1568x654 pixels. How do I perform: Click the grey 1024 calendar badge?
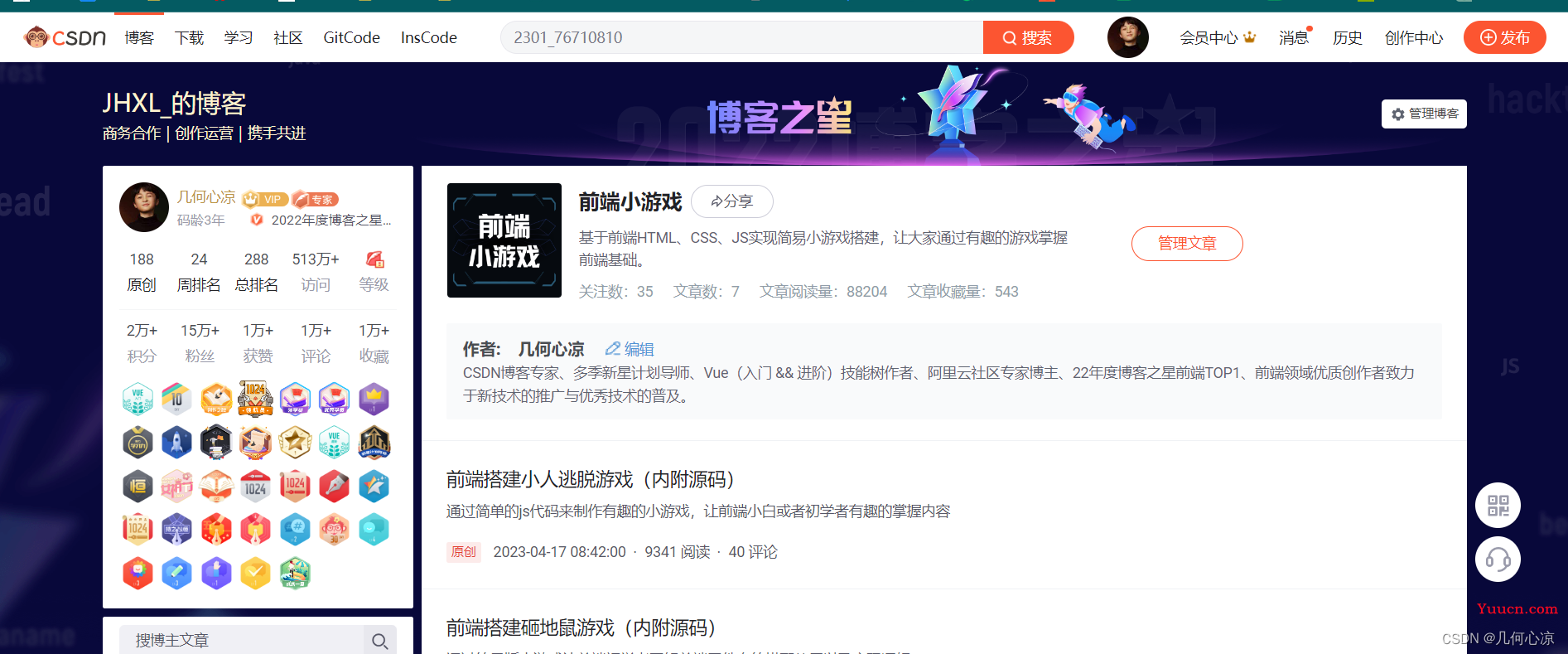tap(255, 486)
